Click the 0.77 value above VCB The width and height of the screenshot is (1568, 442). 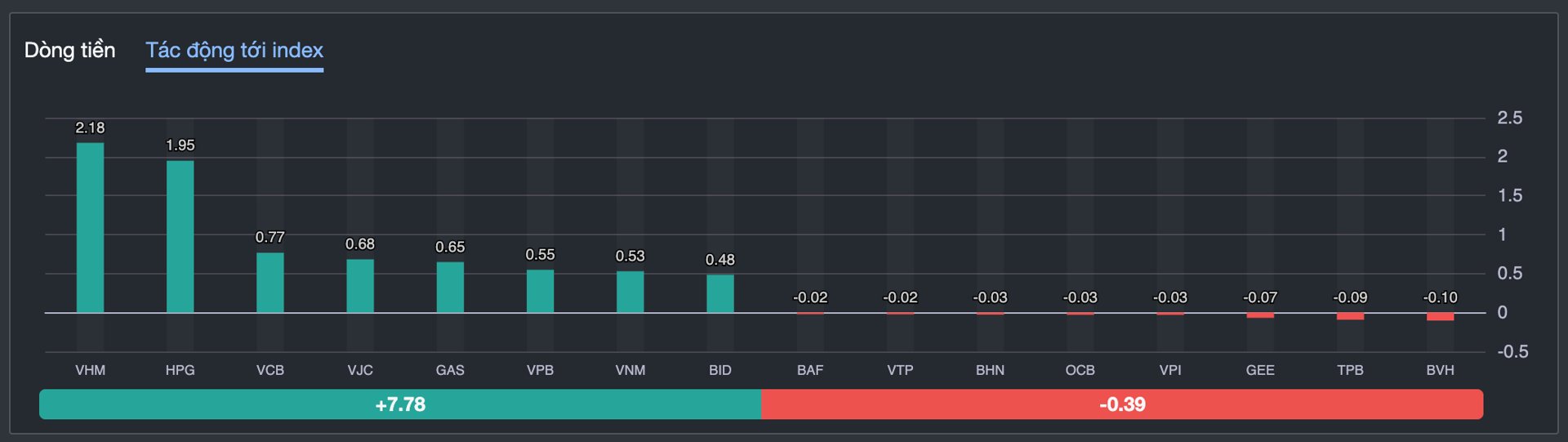[270, 237]
